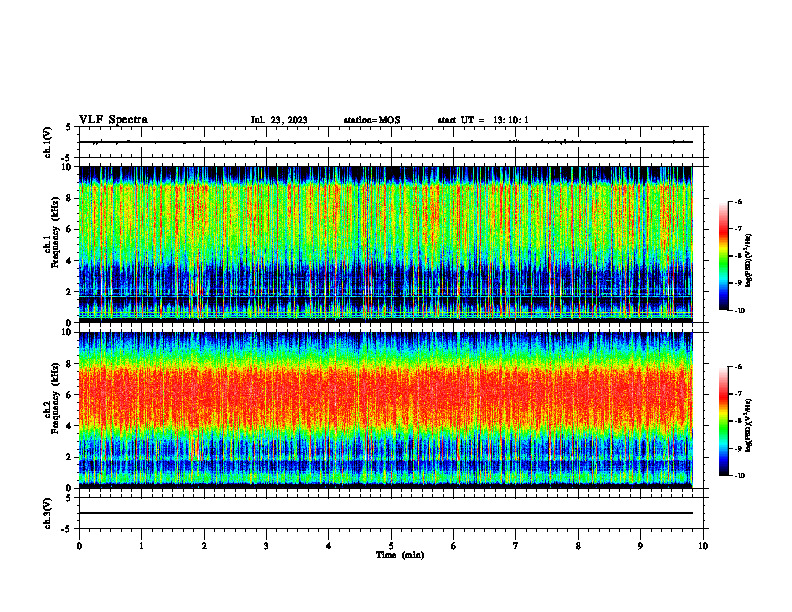
Task: Click the "station=MOS" header label
Action: [372, 120]
